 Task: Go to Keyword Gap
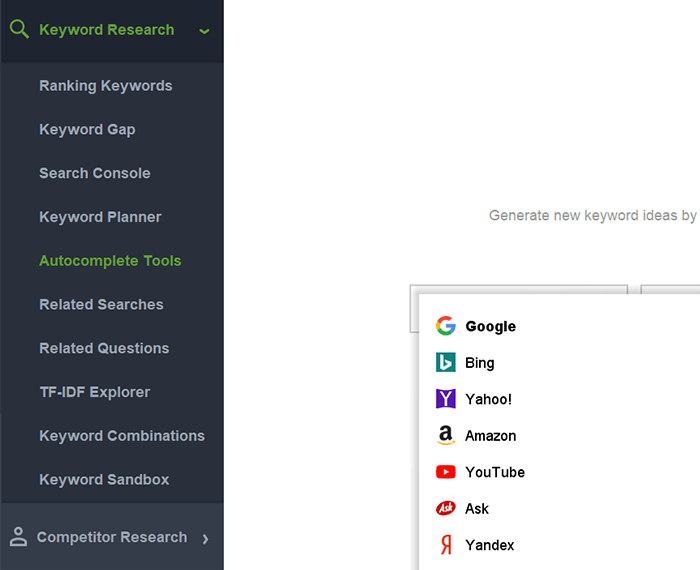pos(87,129)
